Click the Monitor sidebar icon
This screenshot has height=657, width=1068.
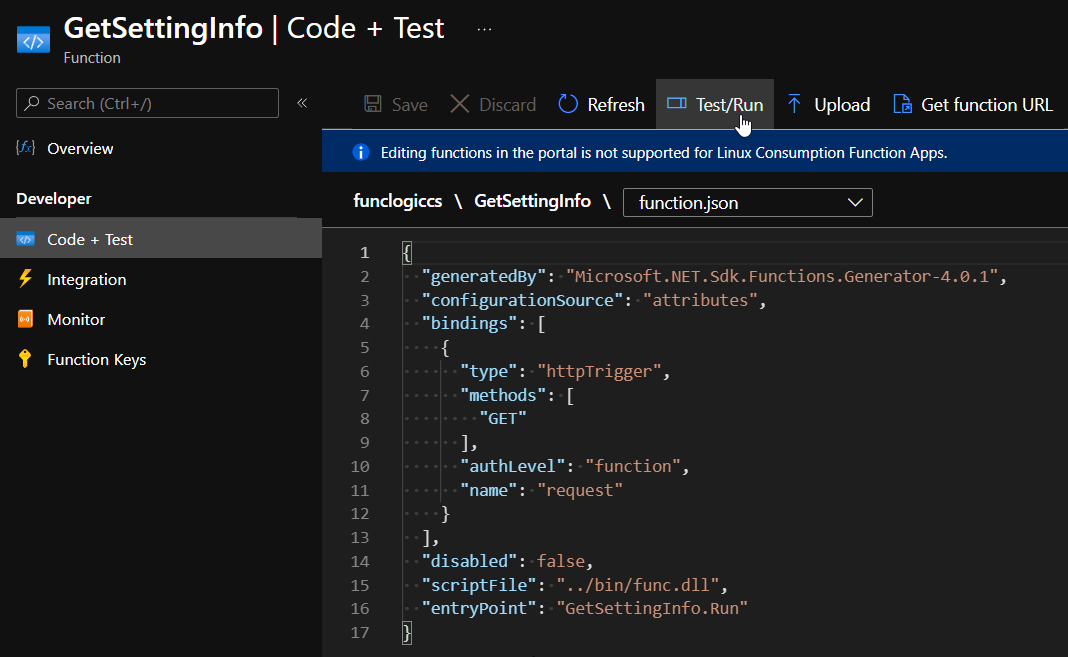click(x=26, y=319)
